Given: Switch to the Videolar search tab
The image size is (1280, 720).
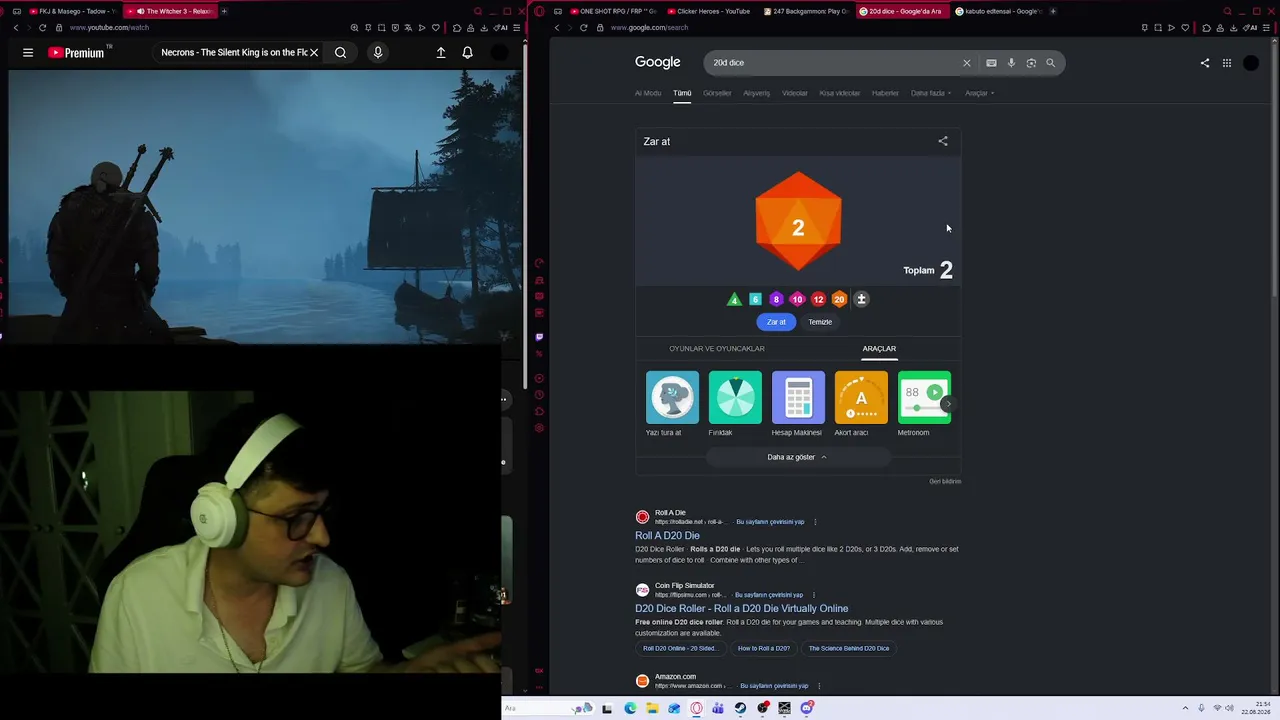Looking at the screenshot, I should (x=795, y=93).
